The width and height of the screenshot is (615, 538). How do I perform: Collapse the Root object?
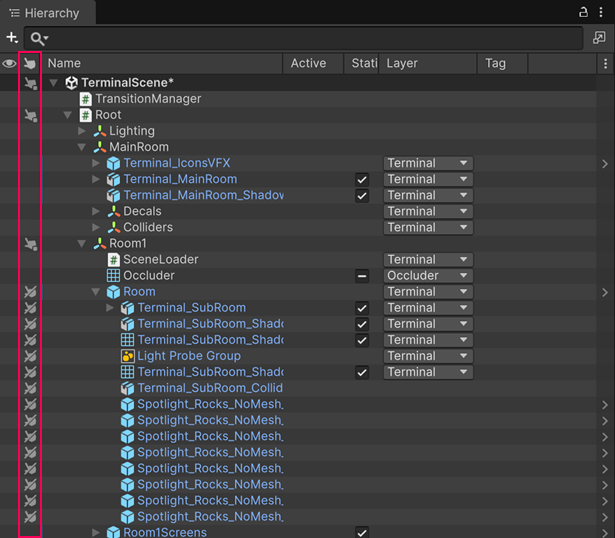pos(67,115)
